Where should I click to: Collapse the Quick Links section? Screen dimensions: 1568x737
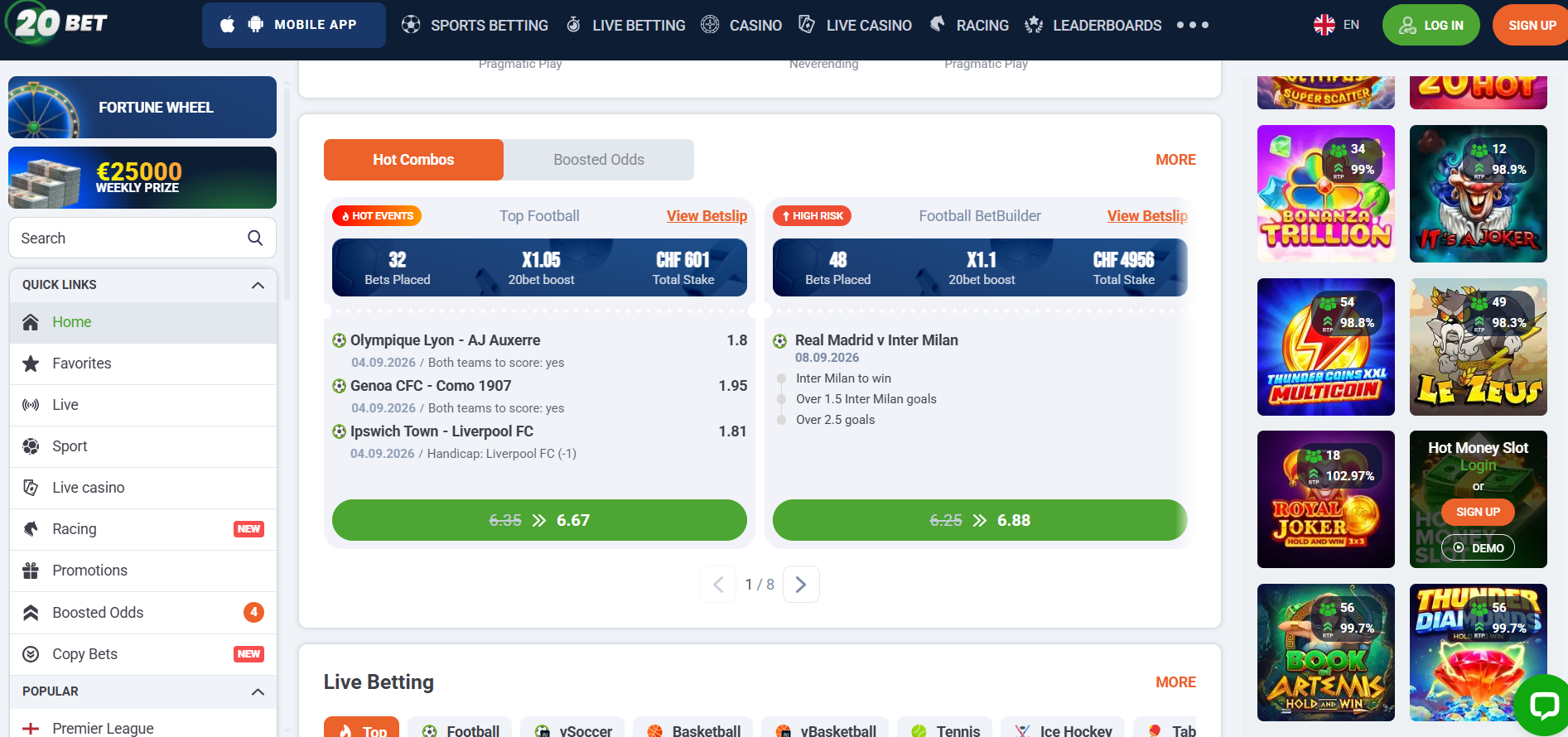[258, 285]
